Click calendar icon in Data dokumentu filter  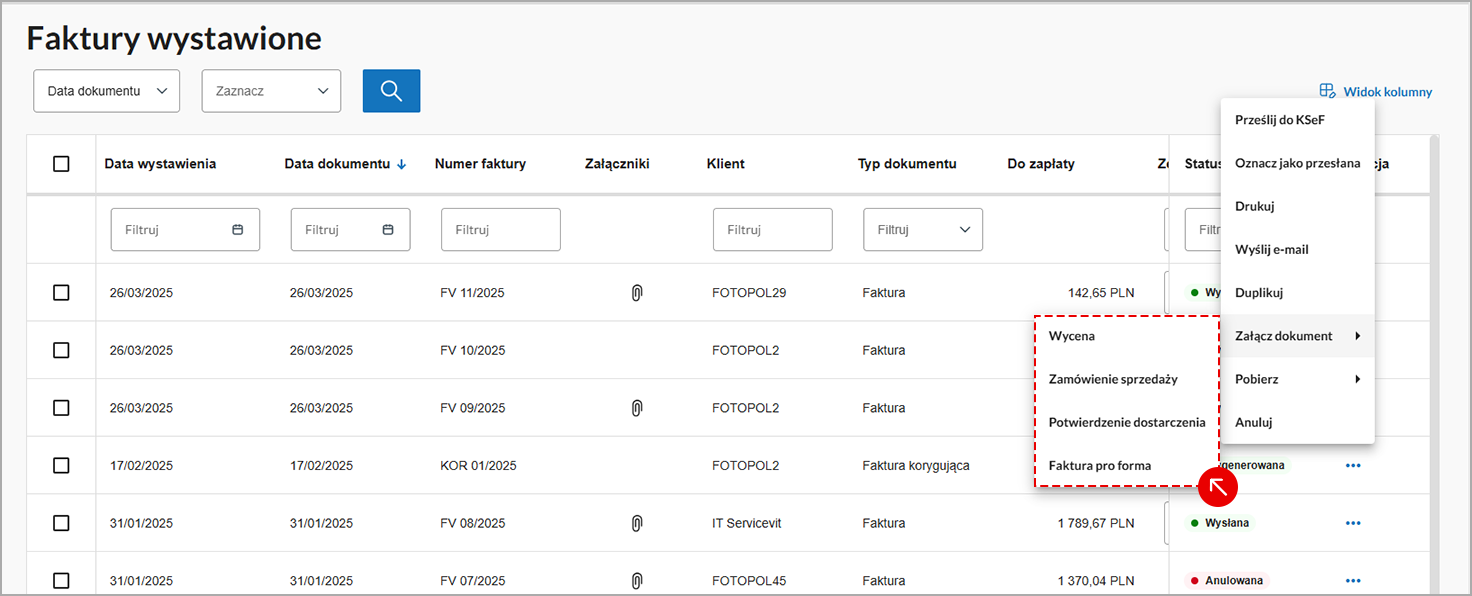[x=388, y=230]
